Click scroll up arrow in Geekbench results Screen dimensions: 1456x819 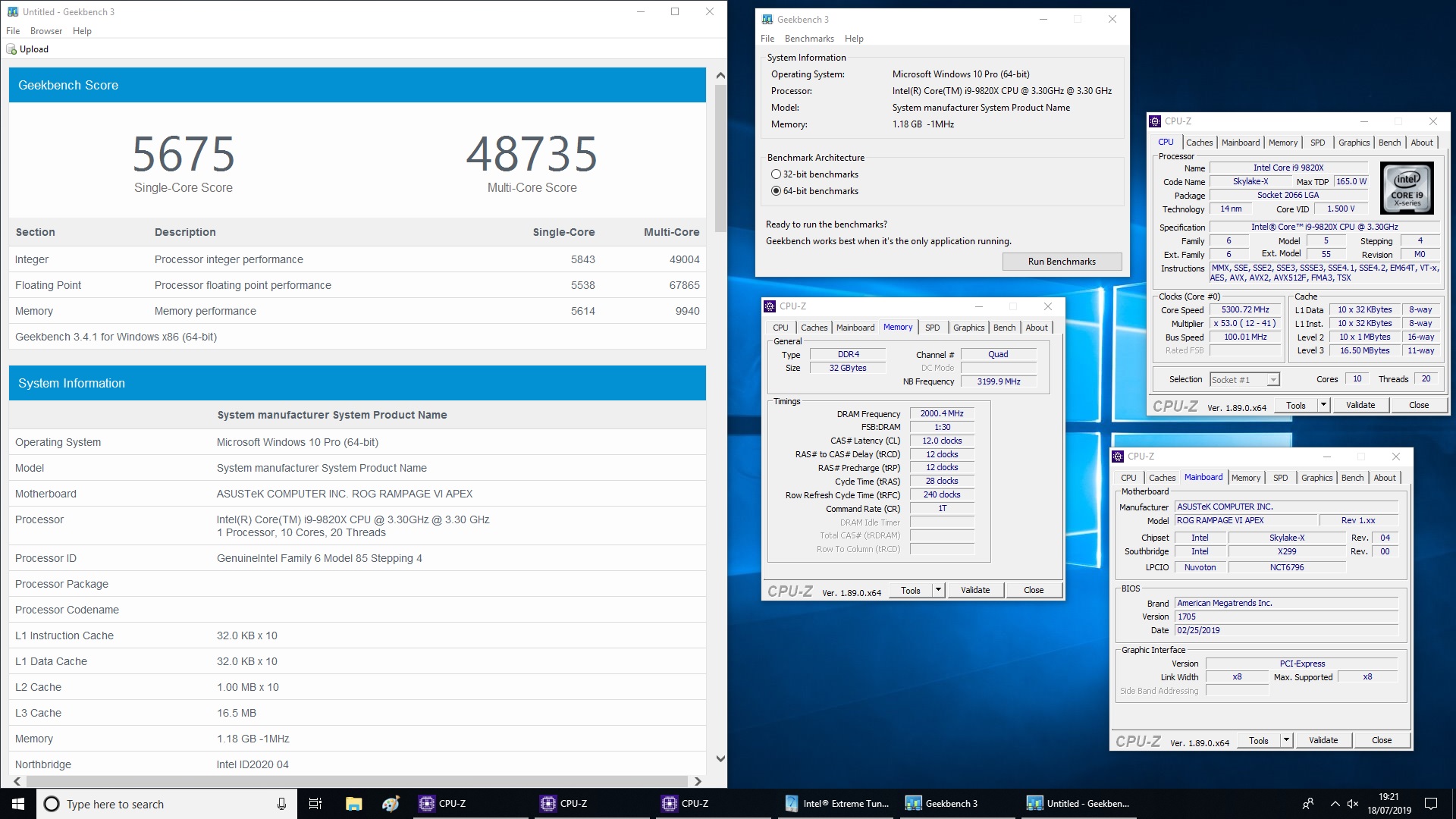720,76
